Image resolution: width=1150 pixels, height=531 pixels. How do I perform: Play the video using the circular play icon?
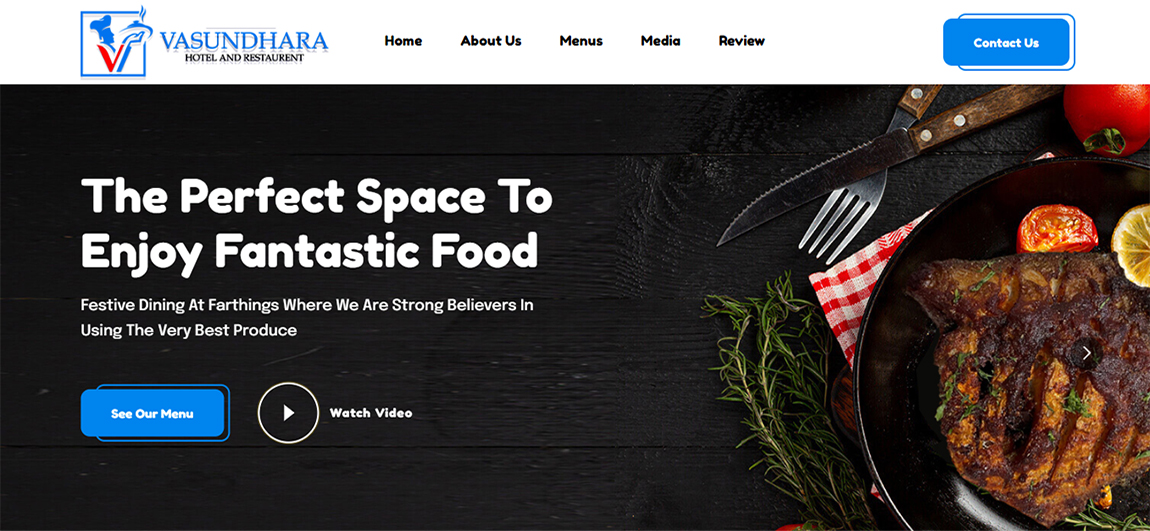tap(288, 413)
